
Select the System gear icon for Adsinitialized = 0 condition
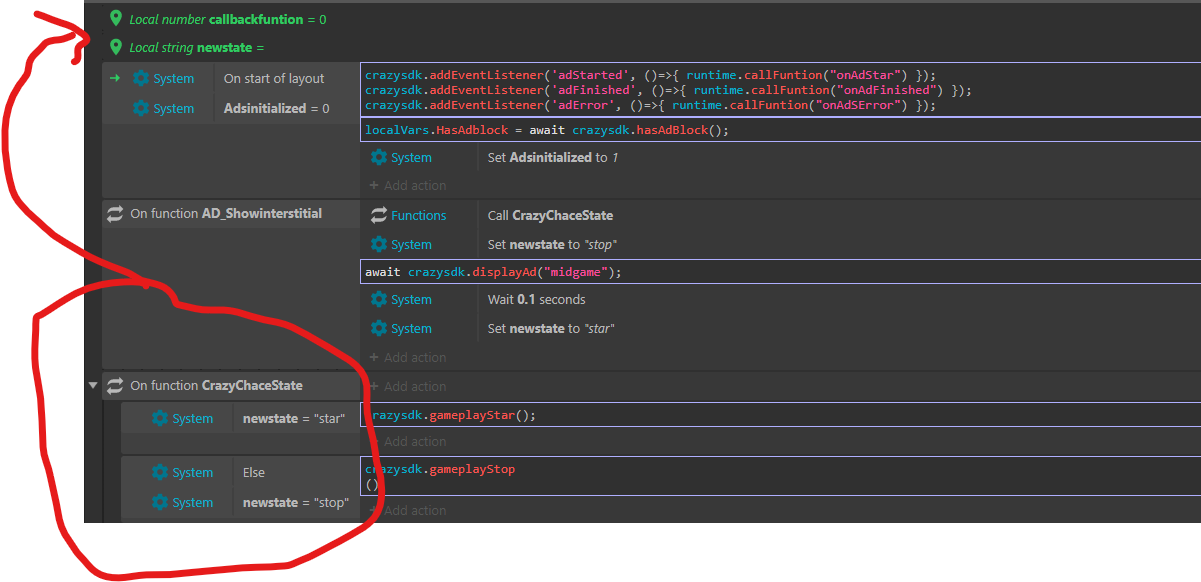(141, 108)
